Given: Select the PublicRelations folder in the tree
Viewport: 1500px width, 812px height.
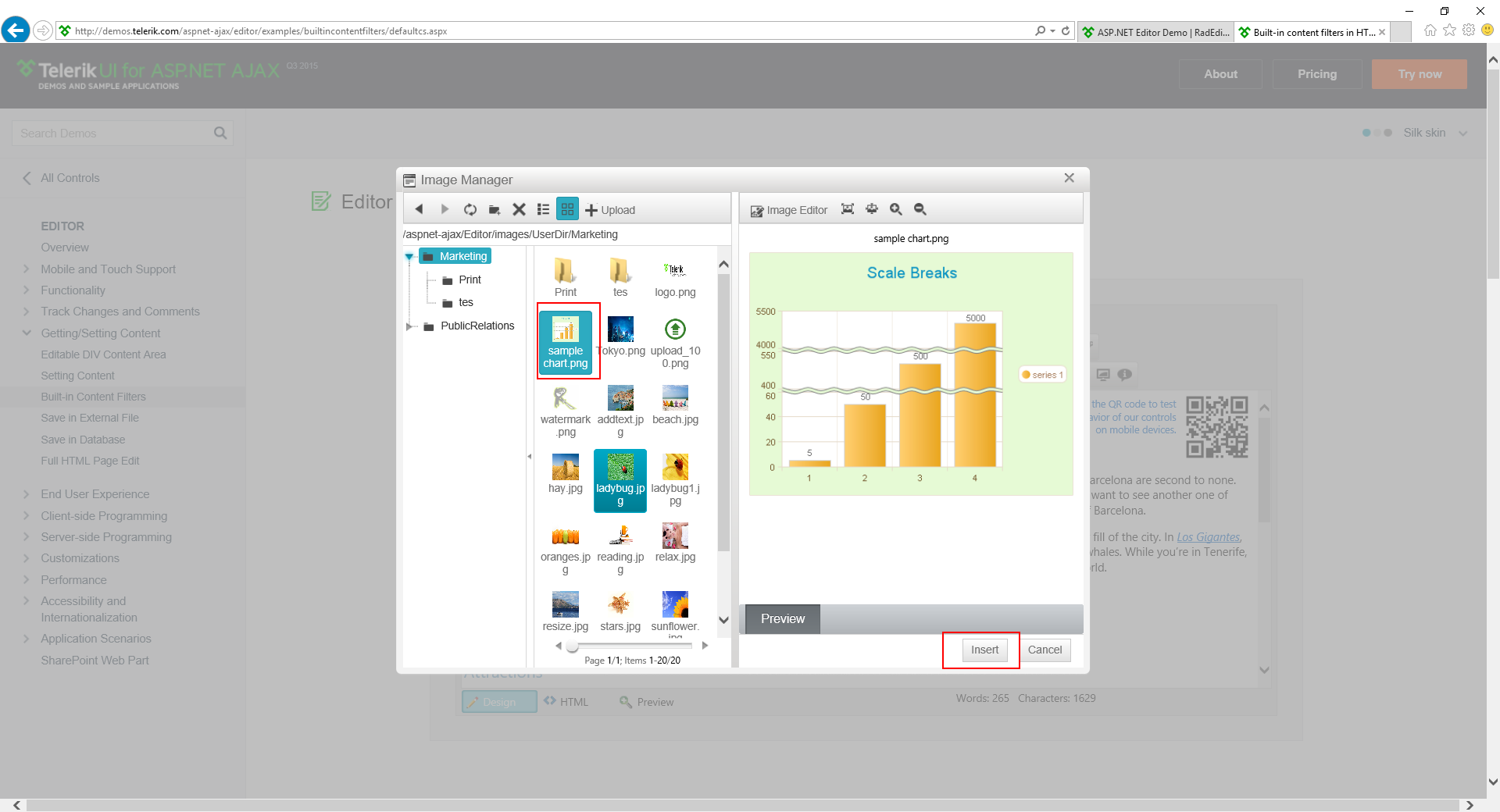Looking at the screenshot, I should 477,326.
